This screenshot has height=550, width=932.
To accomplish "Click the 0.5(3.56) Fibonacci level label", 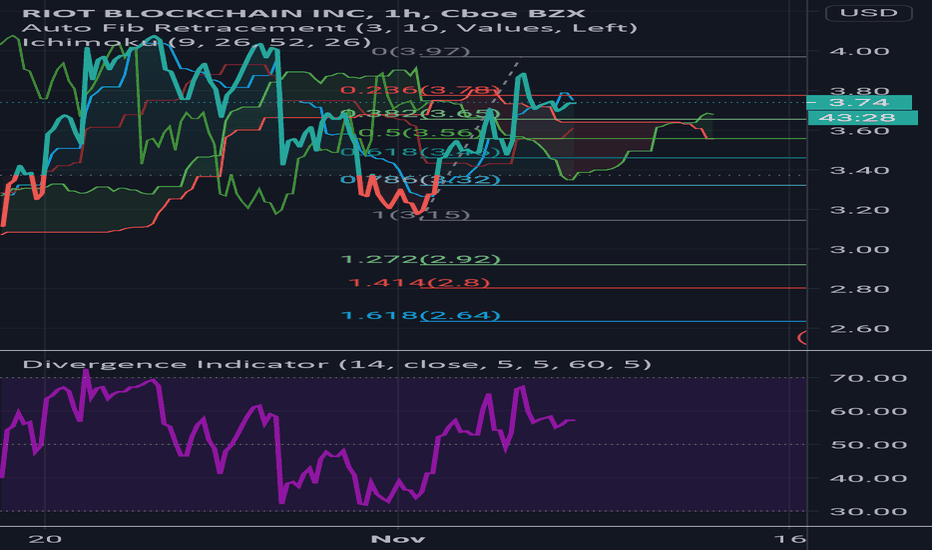I will point(419,133).
